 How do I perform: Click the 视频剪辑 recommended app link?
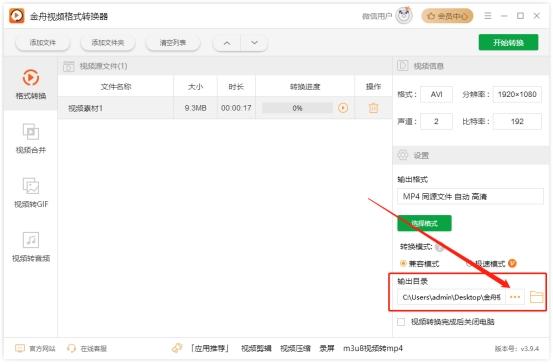(x=256, y=349)
